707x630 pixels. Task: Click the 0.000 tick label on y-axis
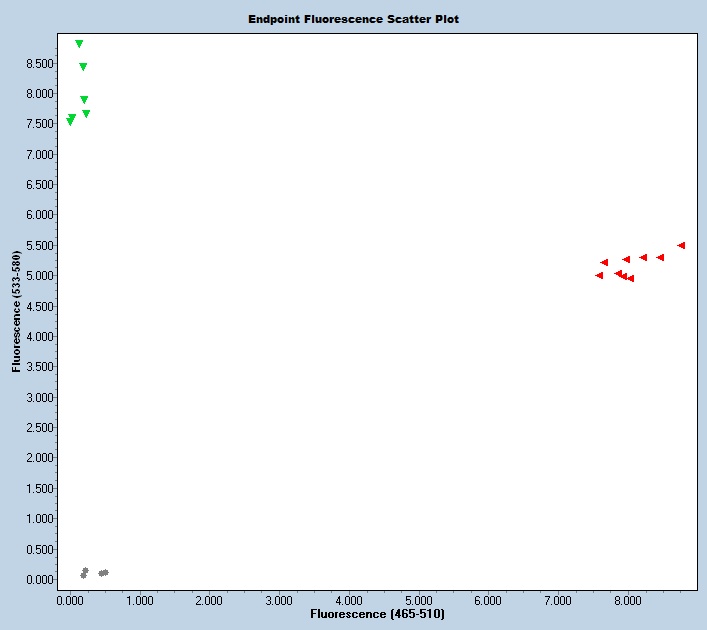pyautogui.click(x=39, y=579)
